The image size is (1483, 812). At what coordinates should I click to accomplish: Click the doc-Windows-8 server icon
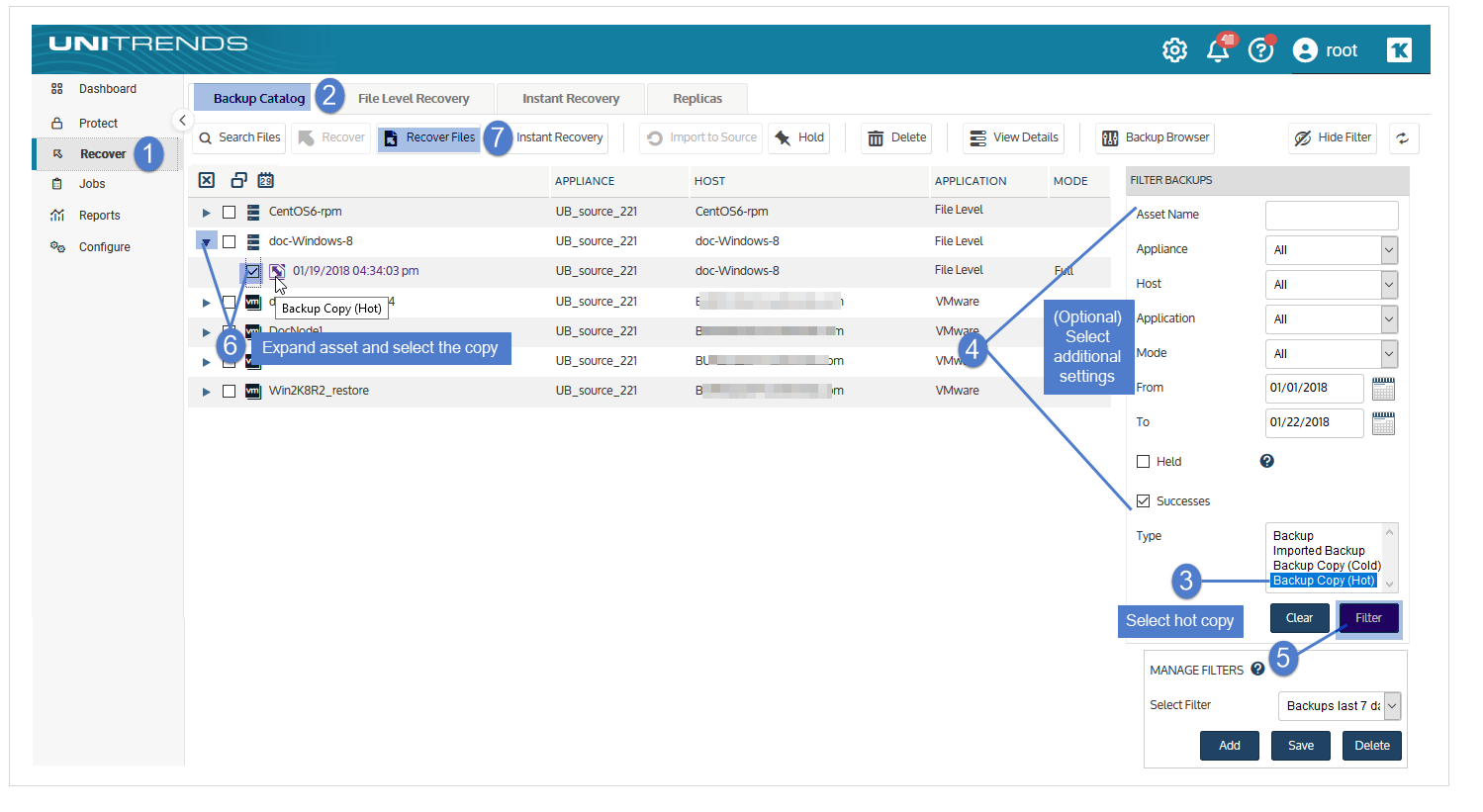click(253, 241)
